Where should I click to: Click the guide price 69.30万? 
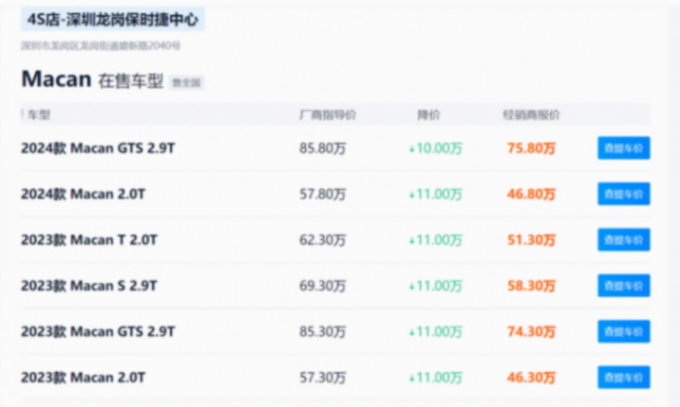(323, 286)
